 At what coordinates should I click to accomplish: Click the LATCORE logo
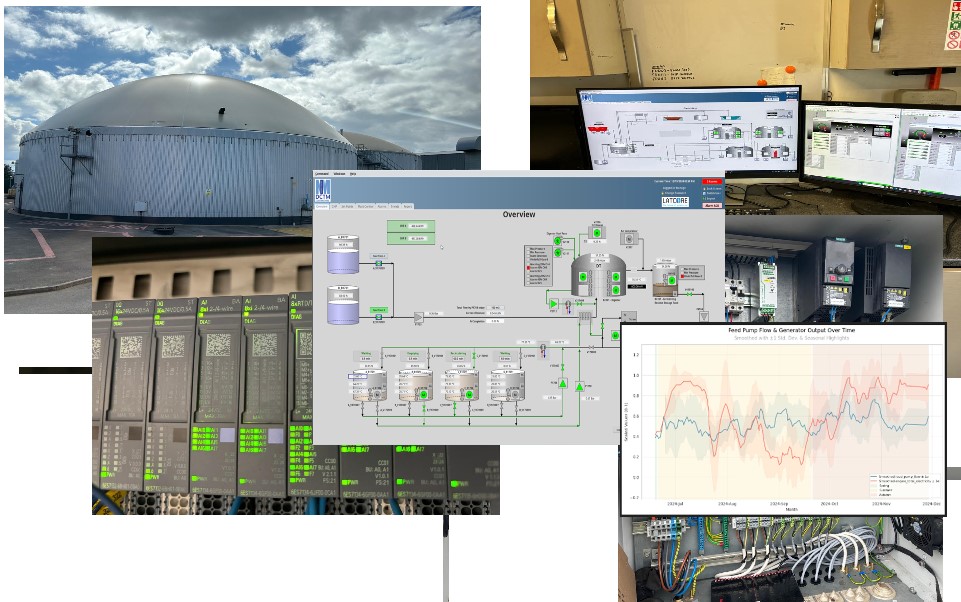[677, 200]
